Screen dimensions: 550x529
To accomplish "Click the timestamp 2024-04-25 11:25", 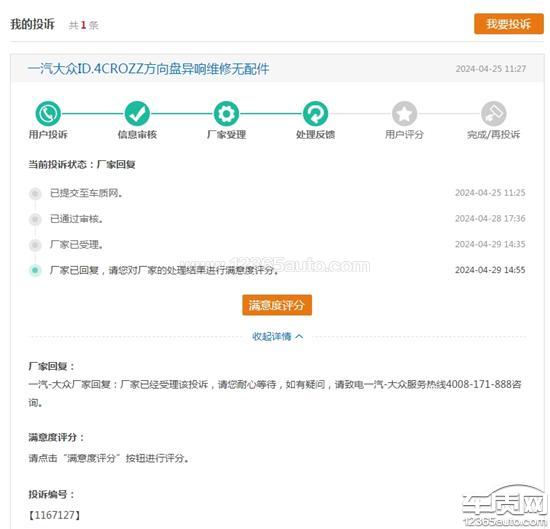I will [490, 193].
